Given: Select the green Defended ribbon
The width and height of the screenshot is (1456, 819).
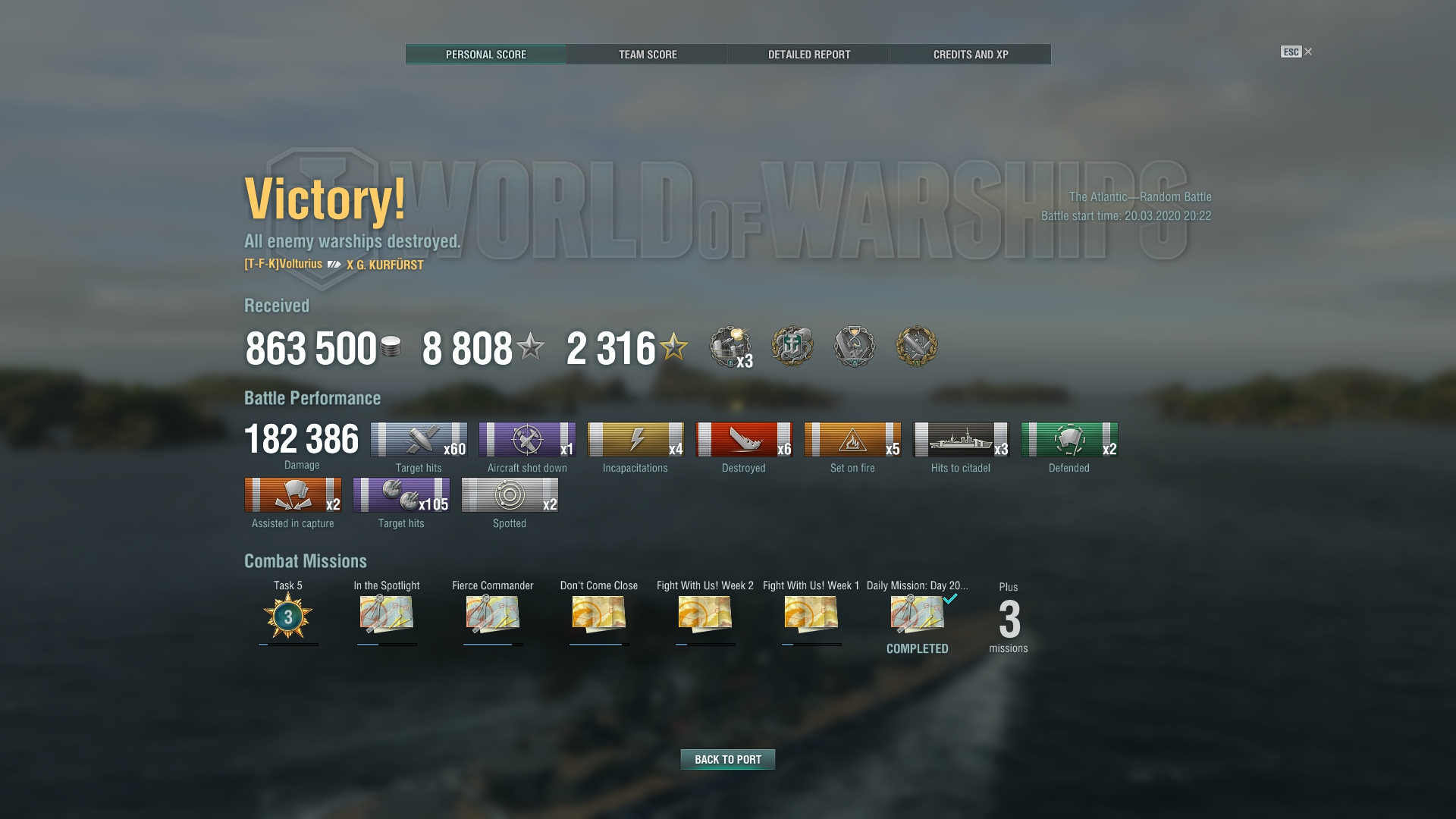Looking at the screenshot, I should coord(1069,440).
